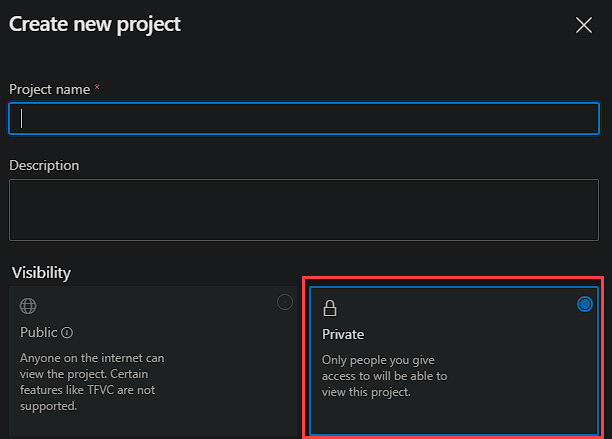This screenshot has width=612, height=439.
Task: Click the text cursor in Project name
Action: click(22, 119)
